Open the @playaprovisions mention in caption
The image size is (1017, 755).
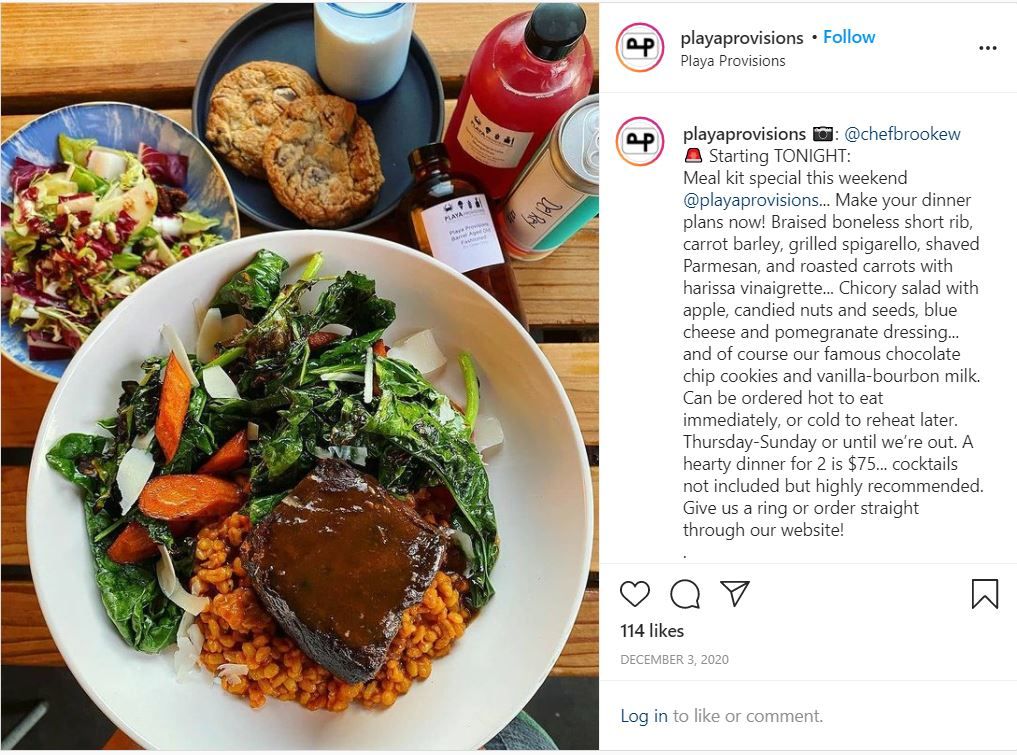(750, 200)
